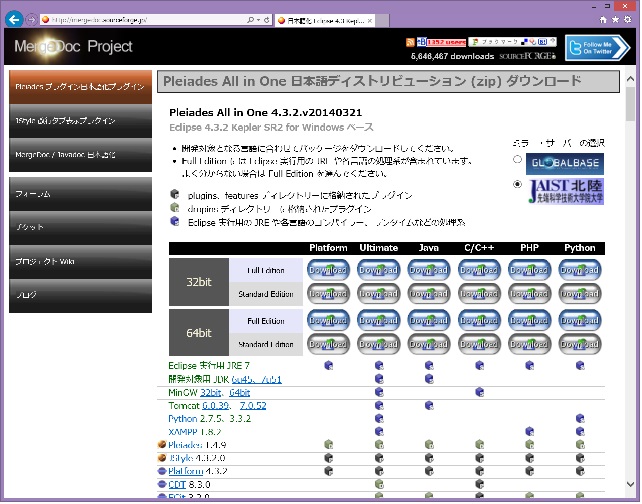Image resolution: width=642 pixels, height=504 pixels.
Task: Select the Eclipse 4.3 browser tab
Action: [x=323, y=20]
